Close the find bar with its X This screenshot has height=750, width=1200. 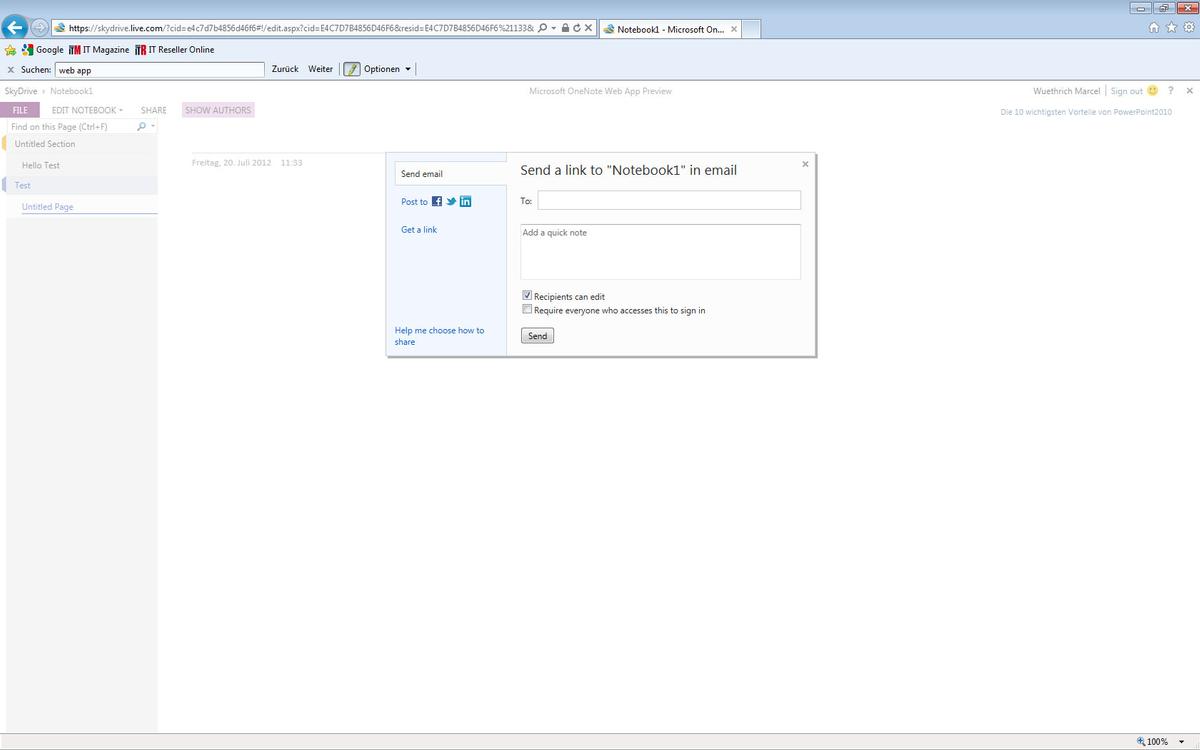[11, 70]
